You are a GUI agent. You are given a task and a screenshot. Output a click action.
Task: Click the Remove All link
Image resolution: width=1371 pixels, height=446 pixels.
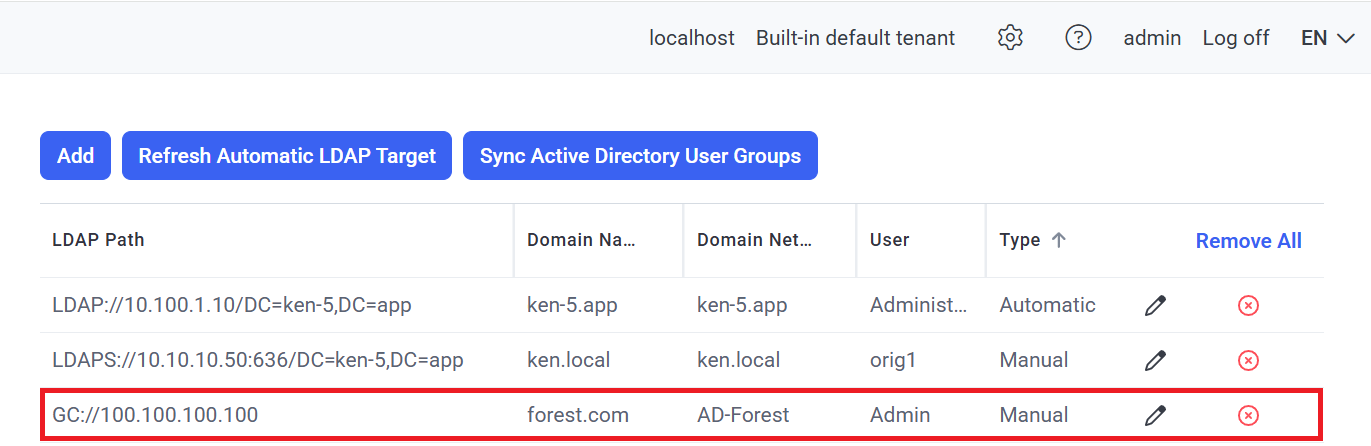point(1248,241)
